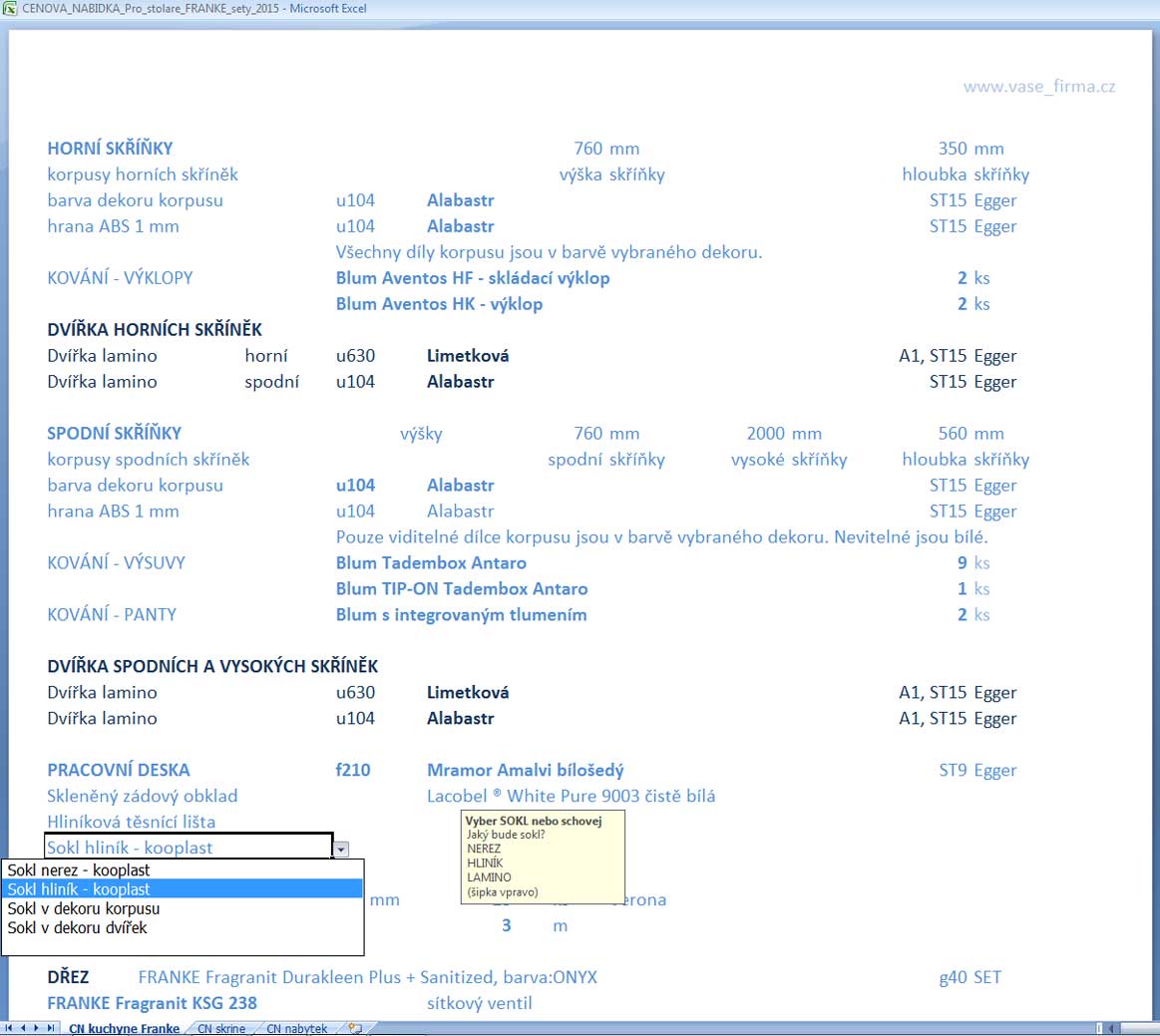Screen dimensions: 1160x1036
Task: Go to last sheet navigation arrow
Action: [50, 1028]
